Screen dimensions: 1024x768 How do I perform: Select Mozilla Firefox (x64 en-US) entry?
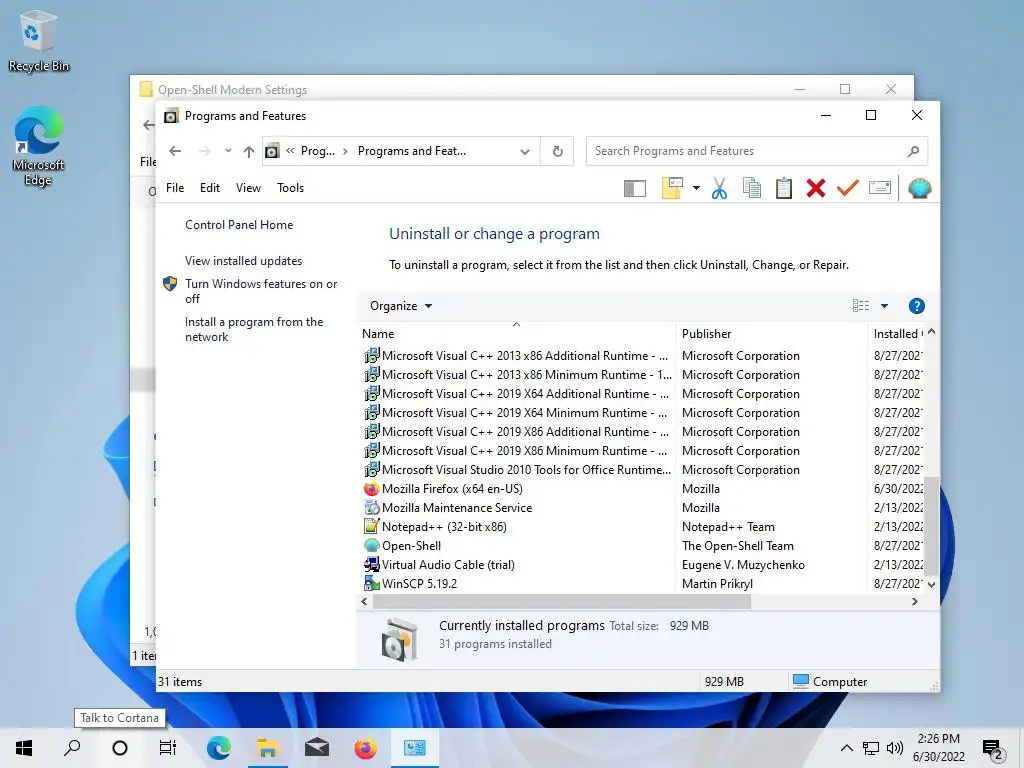coord(452,488)
